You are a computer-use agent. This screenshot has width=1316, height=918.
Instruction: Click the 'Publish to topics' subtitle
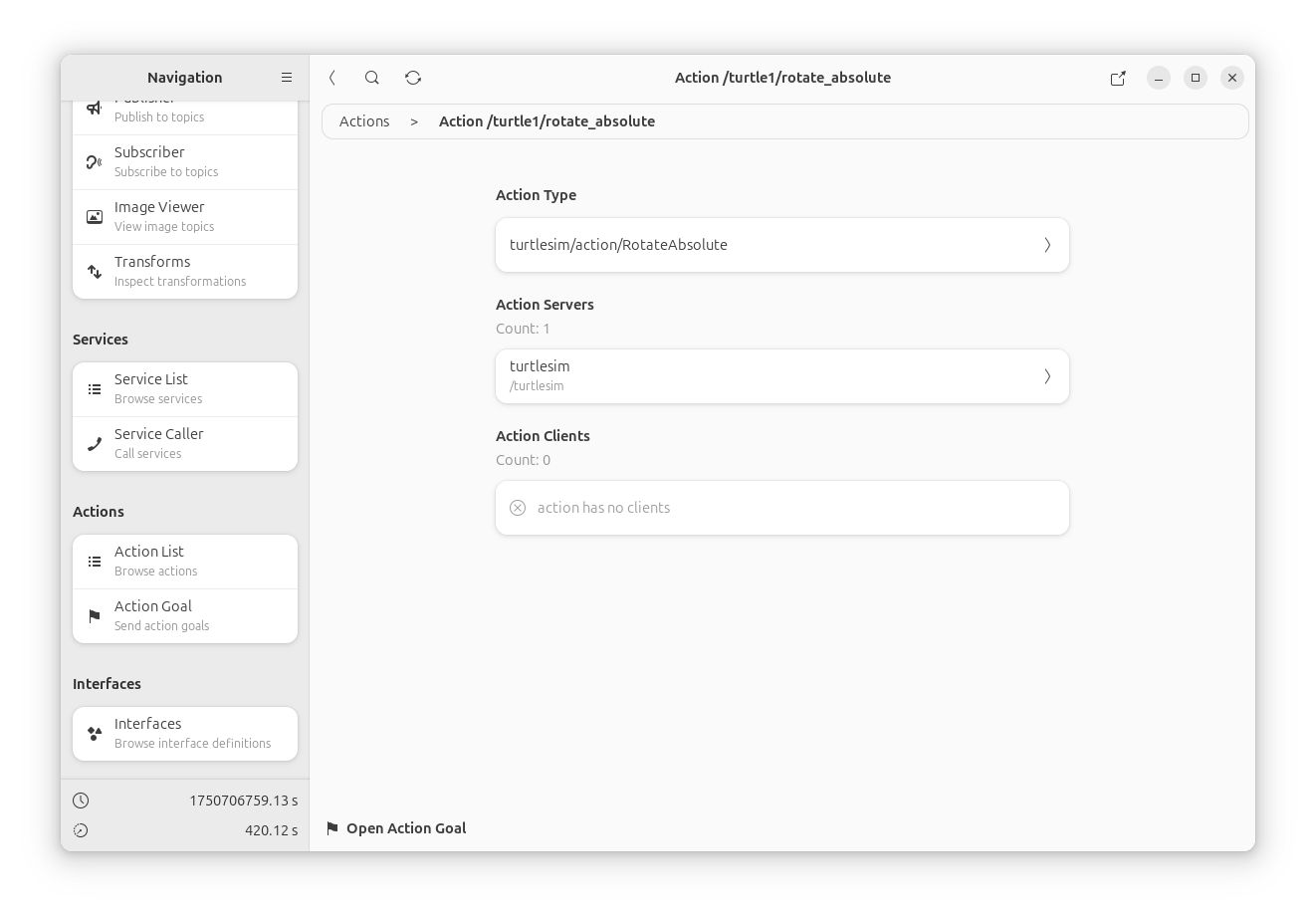click(x=159, y=116)
